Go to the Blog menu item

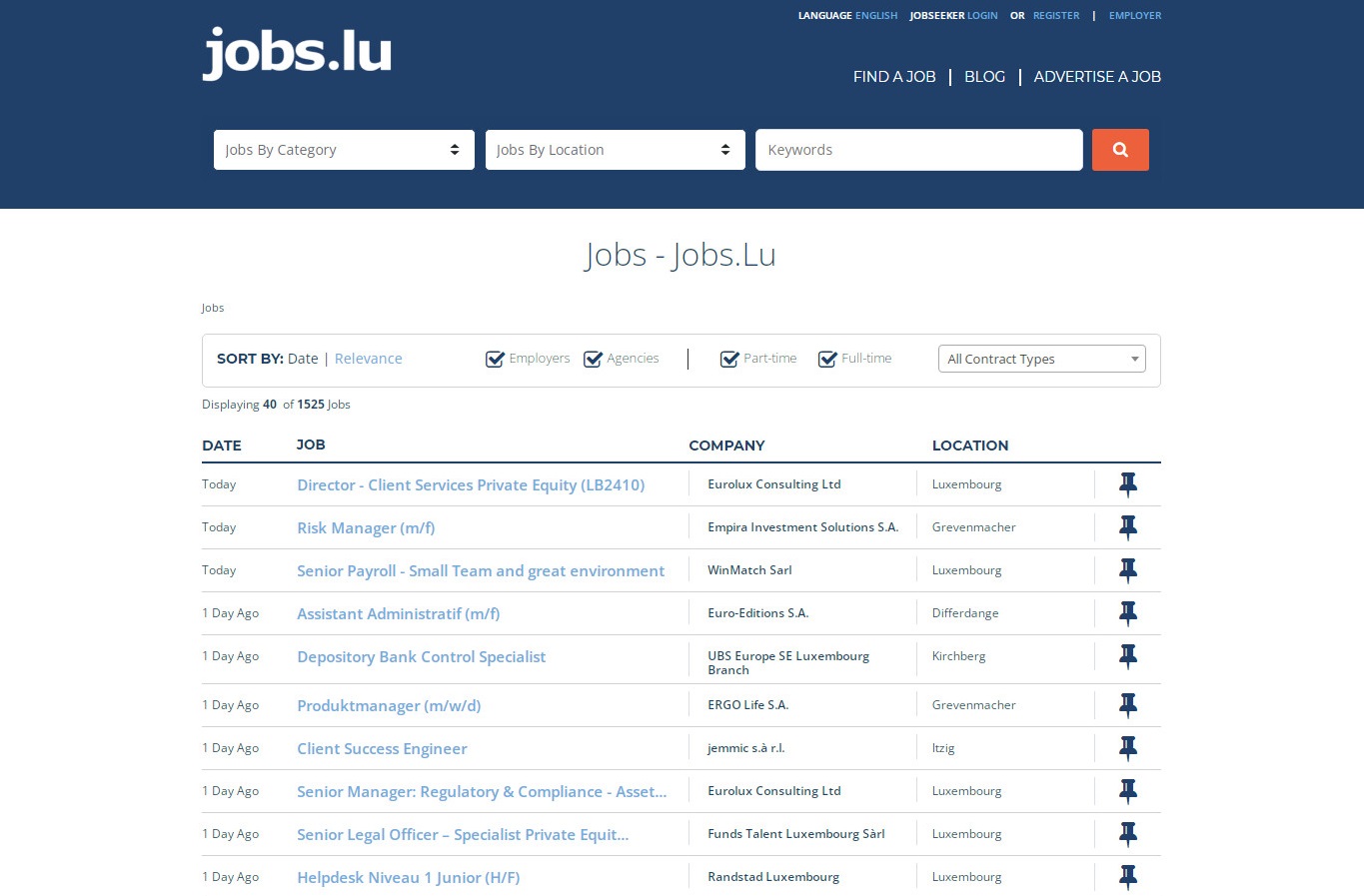coord(984,77)
